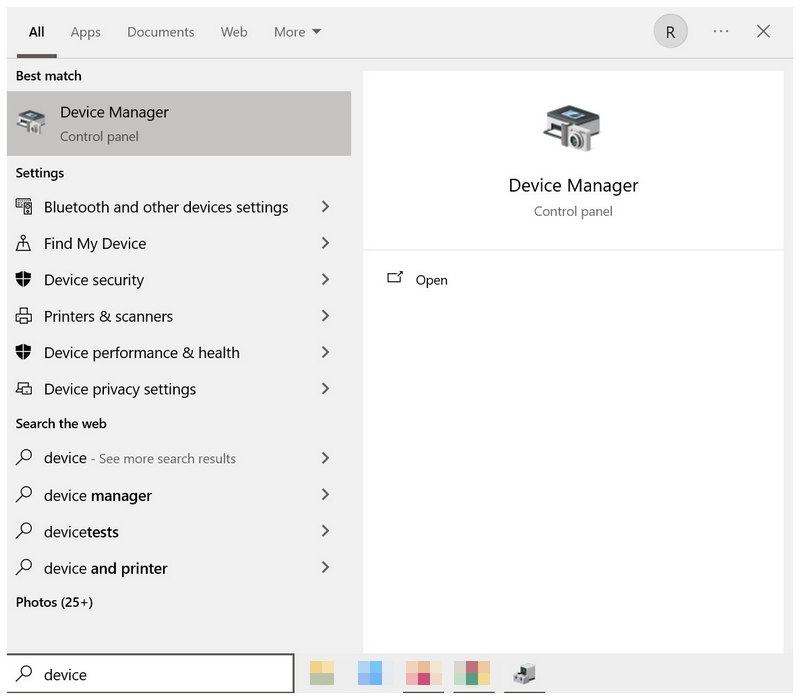The height and width of the screenshot is (700, 800).
Task: Click the Device Manager icon on the taskbar
Action: (x=524, y=675)
